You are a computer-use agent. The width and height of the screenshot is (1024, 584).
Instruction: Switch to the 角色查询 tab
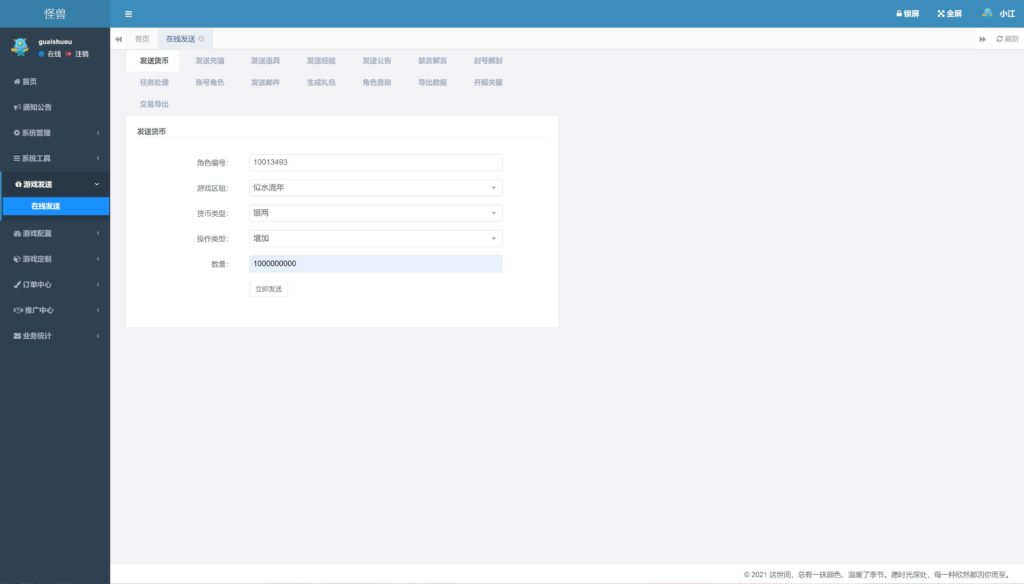pyautogui.click(x=377, y=82)
